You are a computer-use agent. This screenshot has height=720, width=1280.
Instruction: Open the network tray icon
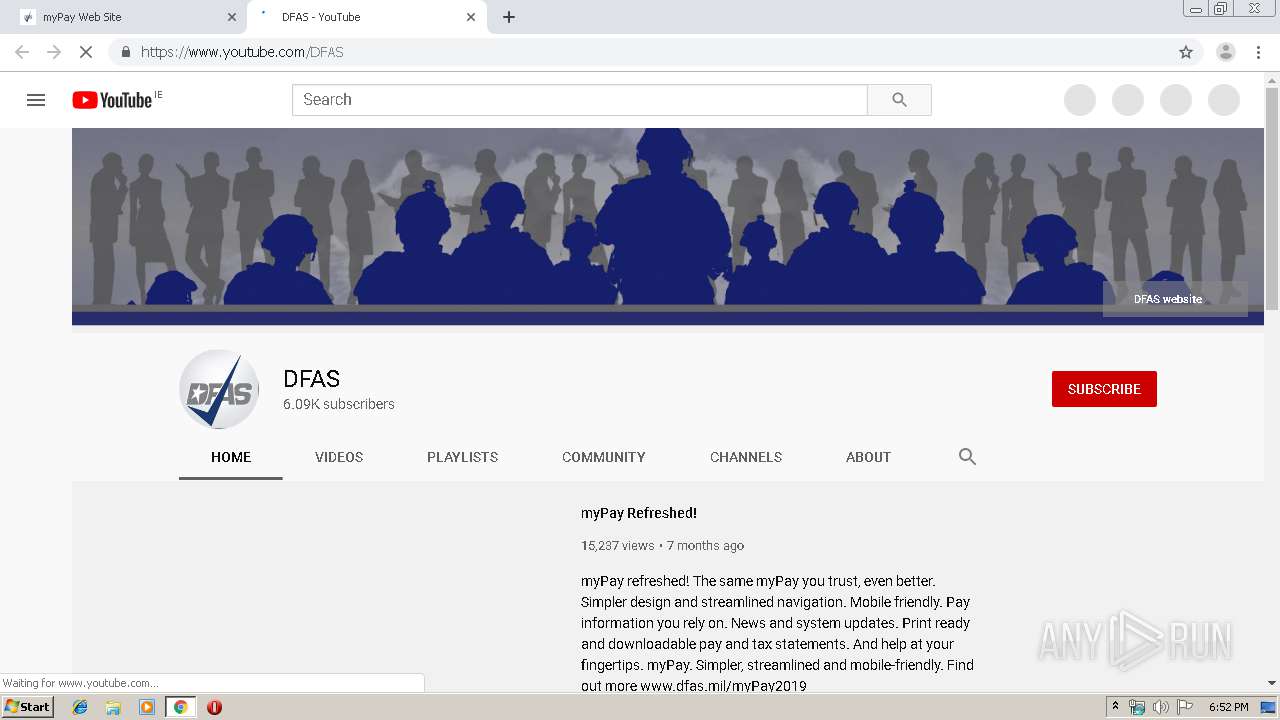click(x=1137, y=707)
